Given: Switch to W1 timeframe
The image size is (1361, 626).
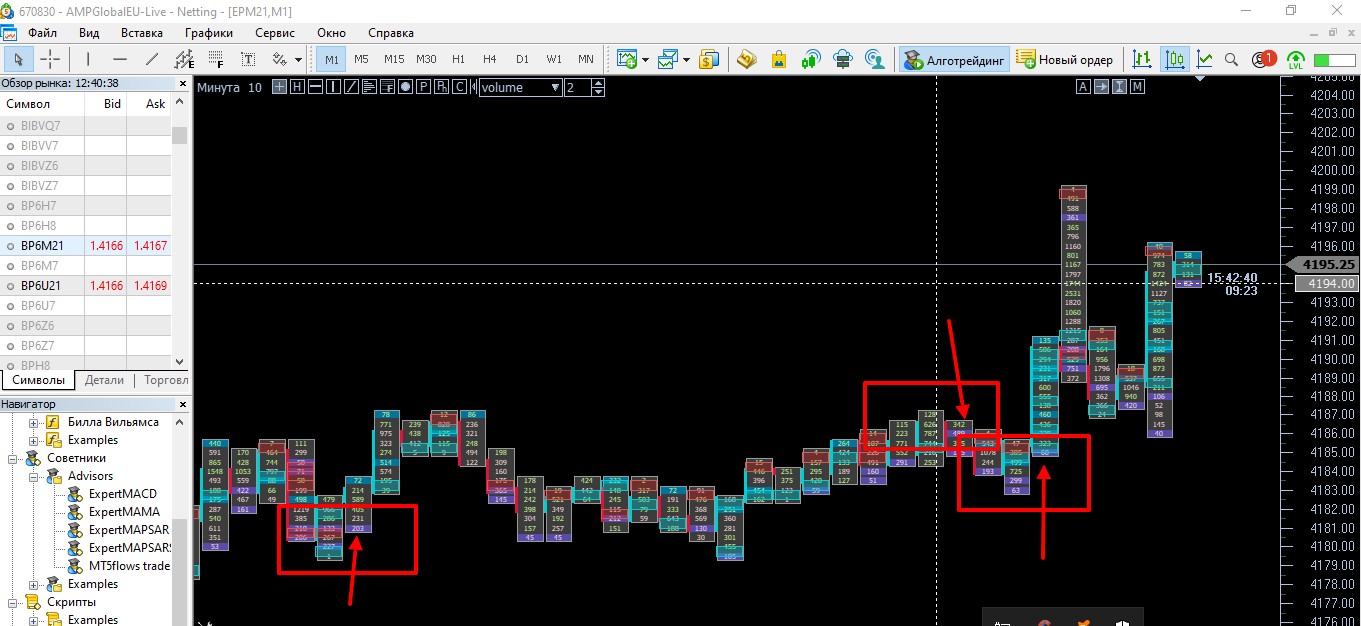Looking at the screenshot, I should 554,59.
